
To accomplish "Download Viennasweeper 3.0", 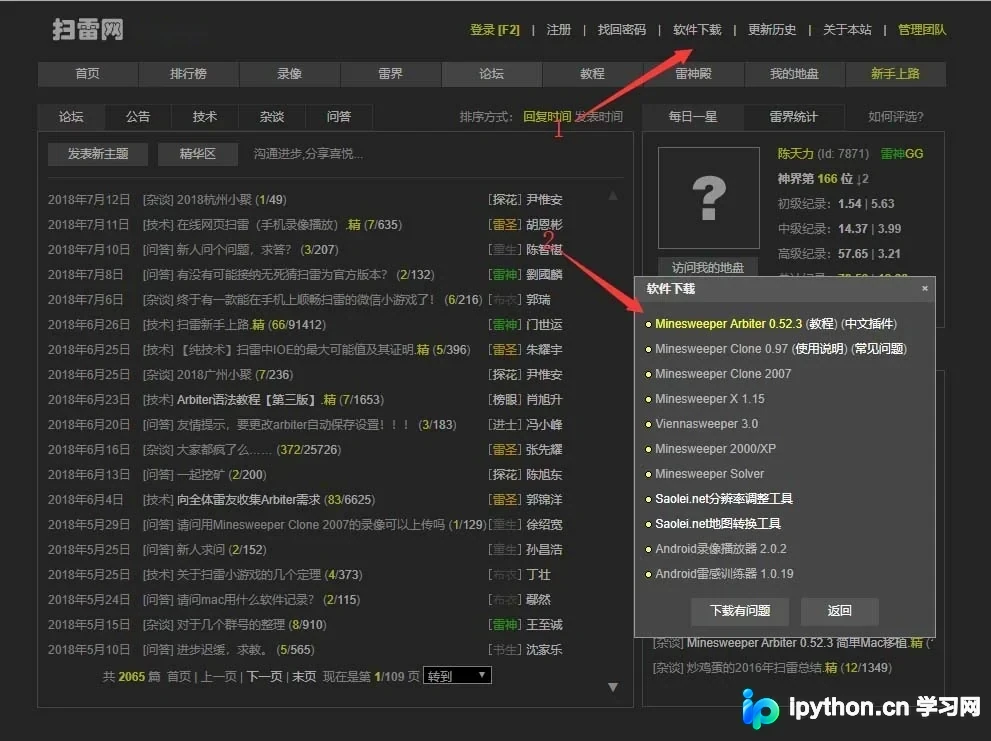I will point(707,424).
